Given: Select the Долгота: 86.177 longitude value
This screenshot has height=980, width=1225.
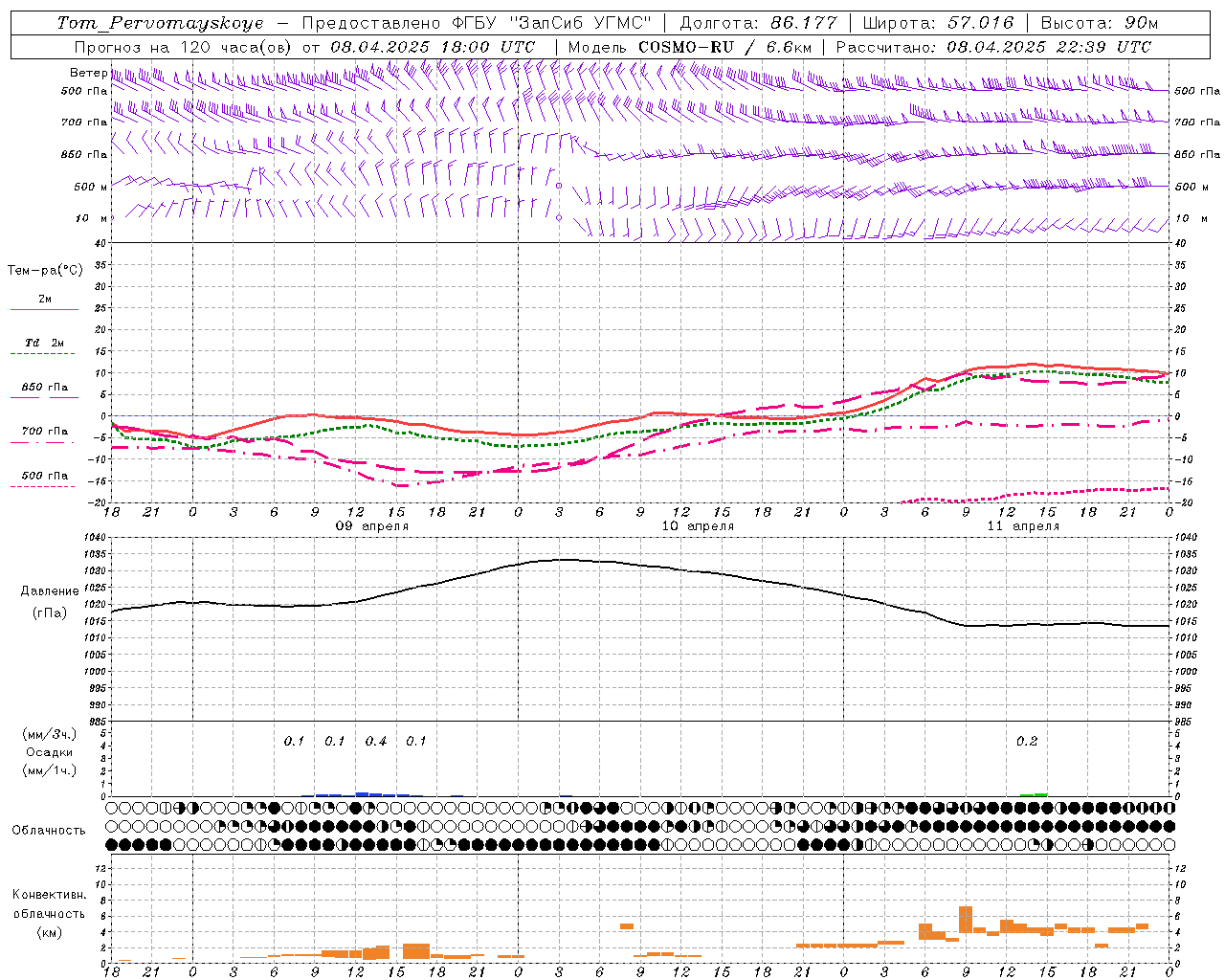Looking at the screenshot, I should (x=758, y=23).
